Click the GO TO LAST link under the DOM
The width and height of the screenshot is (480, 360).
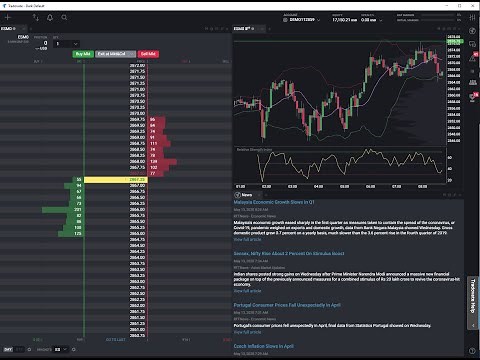pyautogui.click(x=116, y=340)
